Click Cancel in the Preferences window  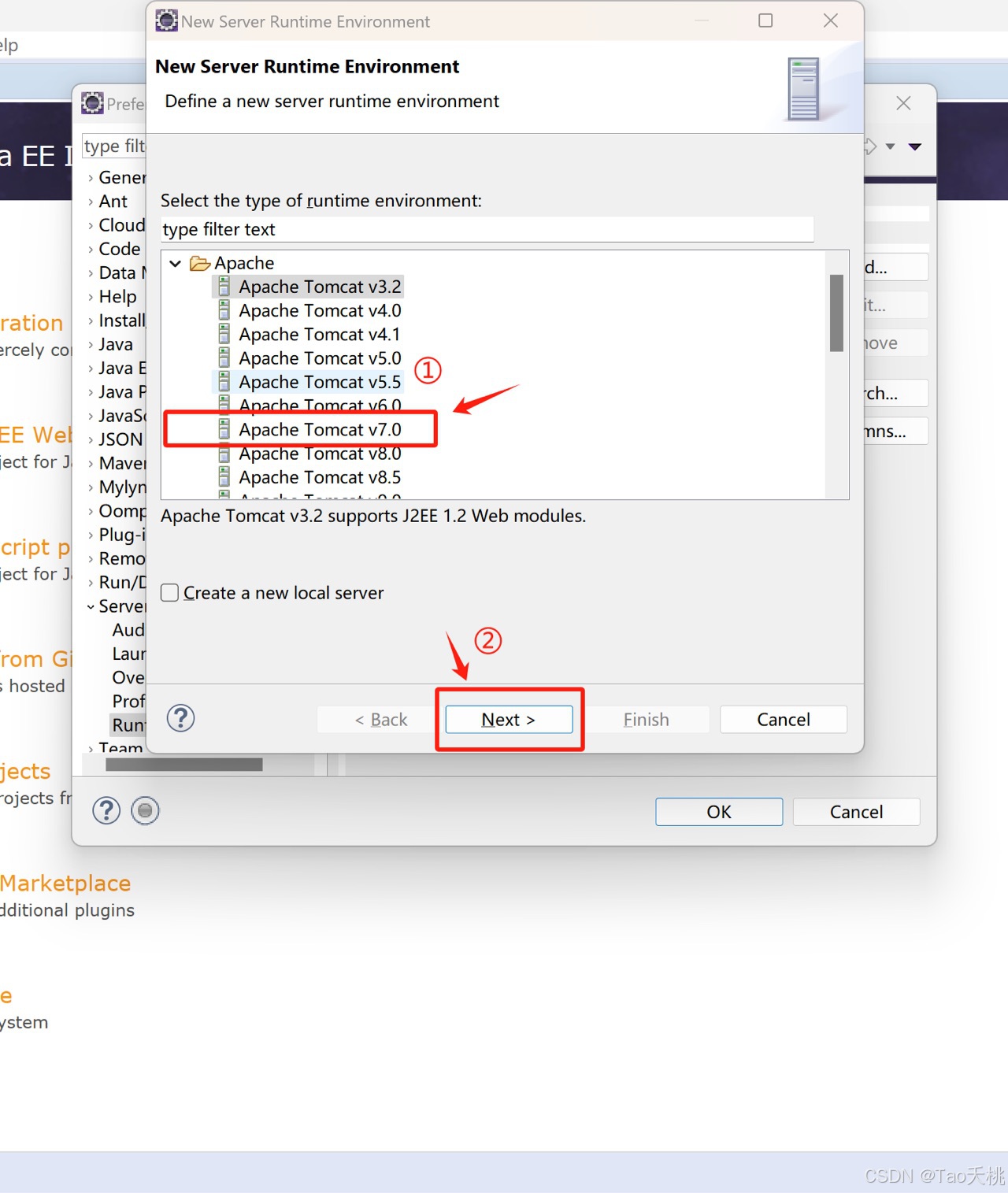point(856,812)
